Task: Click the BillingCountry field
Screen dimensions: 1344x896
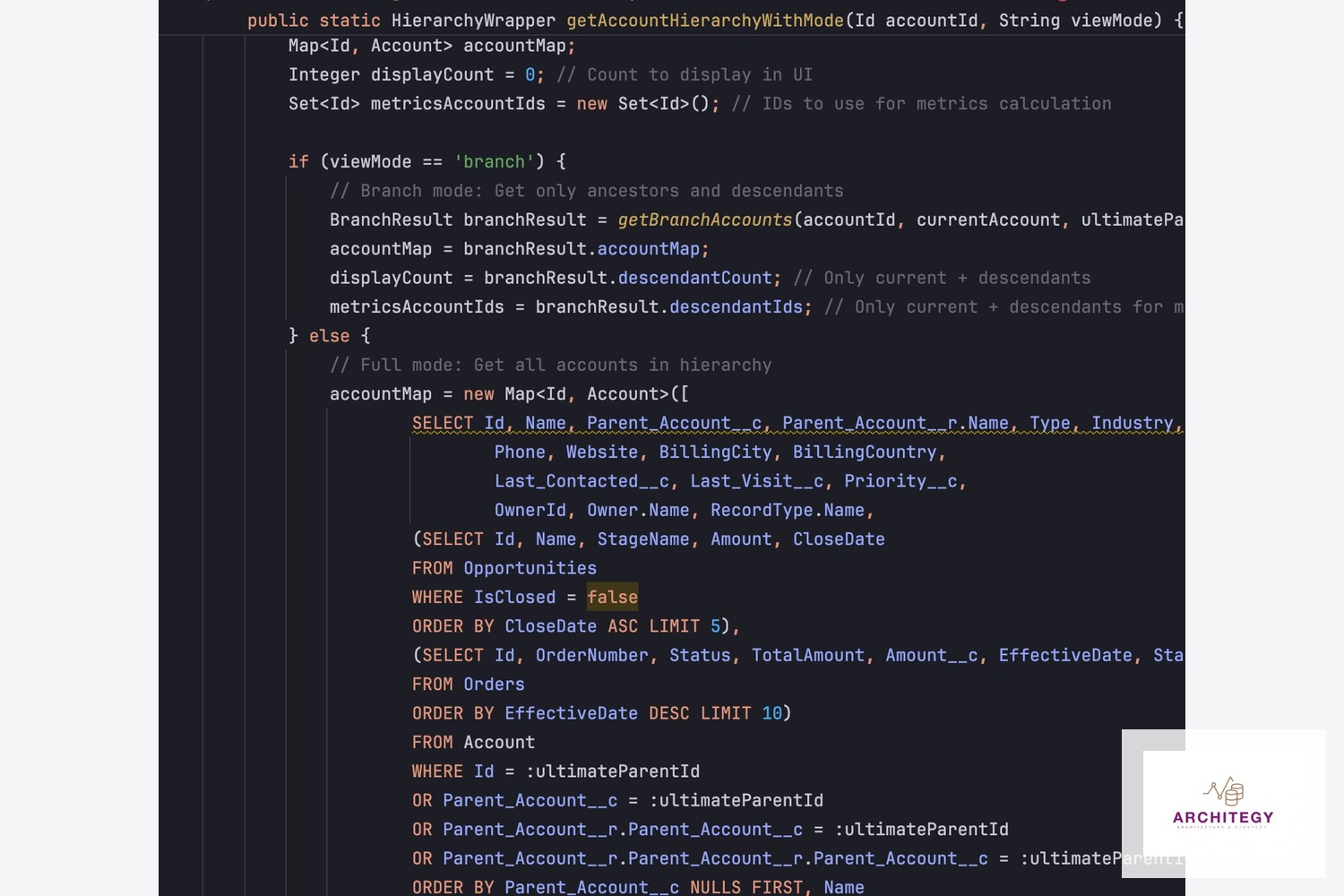Action: [x=864, y=452]
